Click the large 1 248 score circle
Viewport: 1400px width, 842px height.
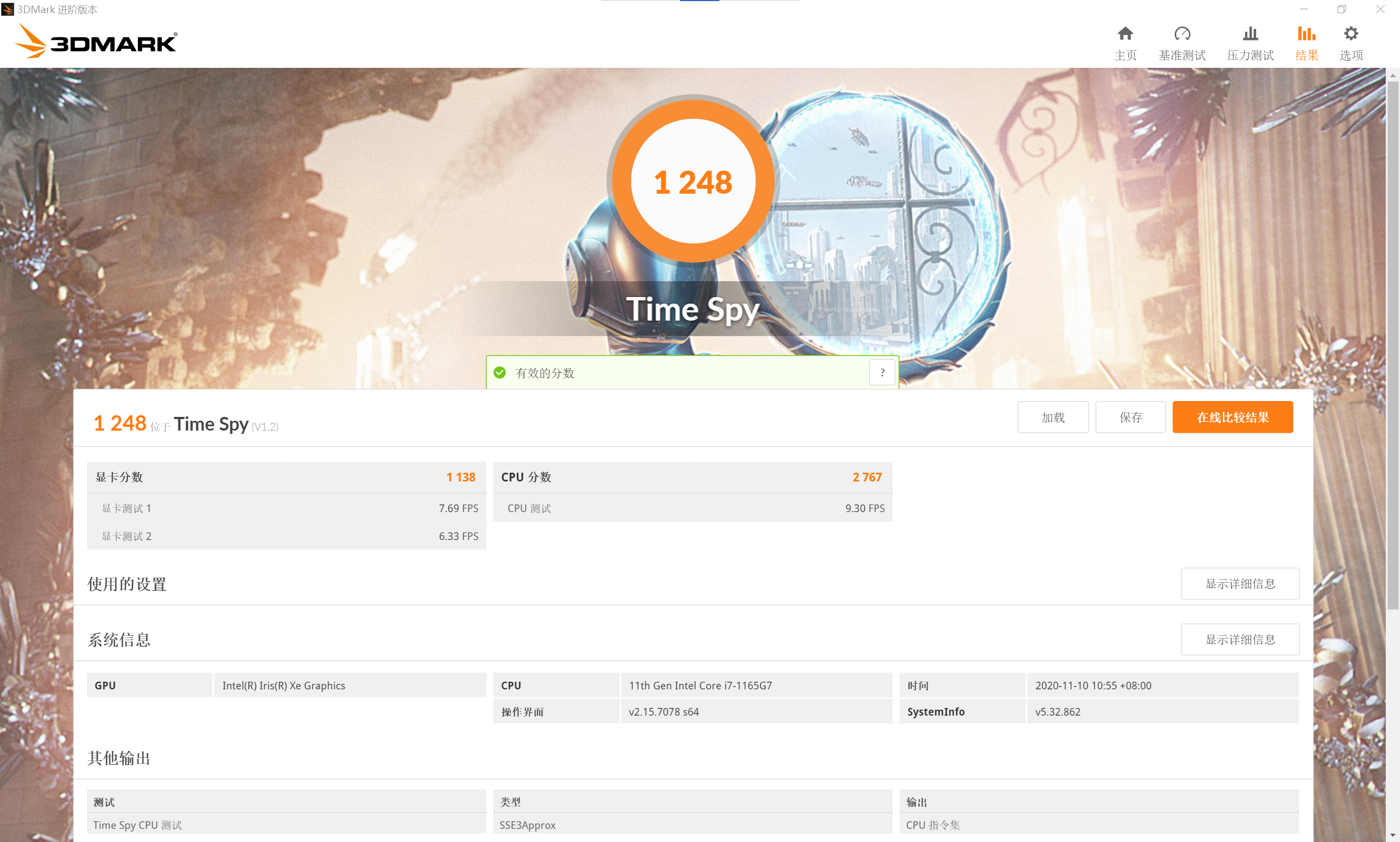pos(693,182)
